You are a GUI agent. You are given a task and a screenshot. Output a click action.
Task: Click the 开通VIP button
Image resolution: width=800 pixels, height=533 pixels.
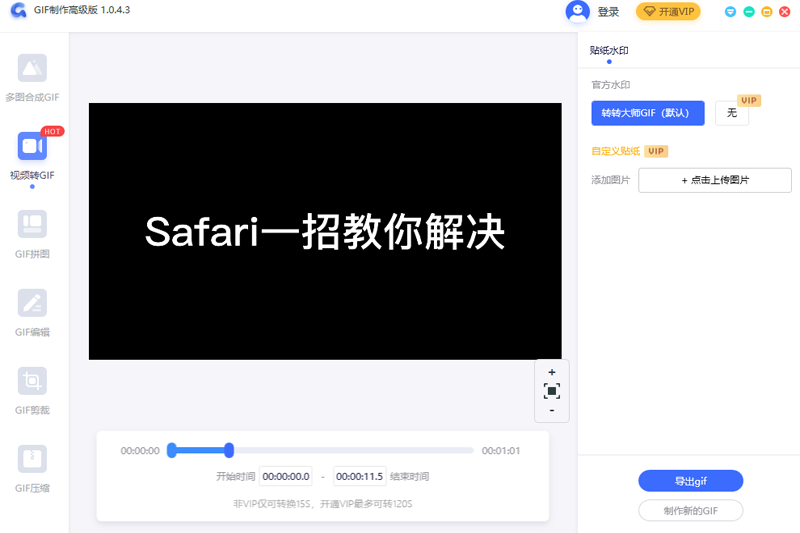(668, 12)
